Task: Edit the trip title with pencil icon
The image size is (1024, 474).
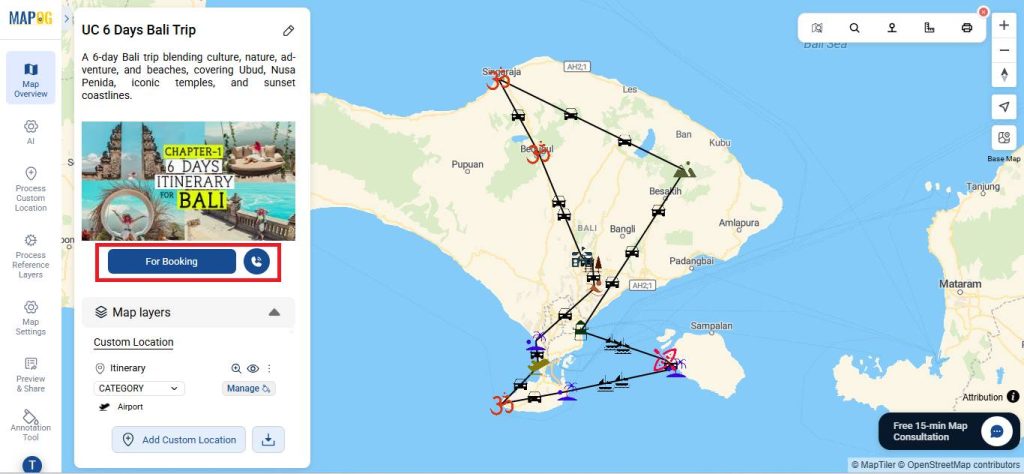Action: pyautogui.click(x=288, y=31)
